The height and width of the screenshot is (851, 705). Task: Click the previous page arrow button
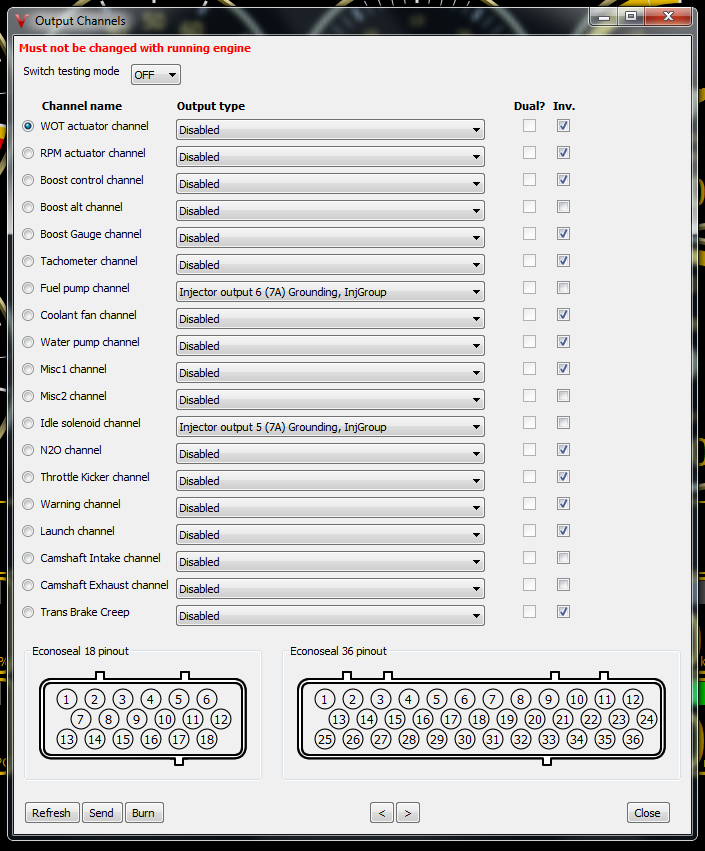381,813
